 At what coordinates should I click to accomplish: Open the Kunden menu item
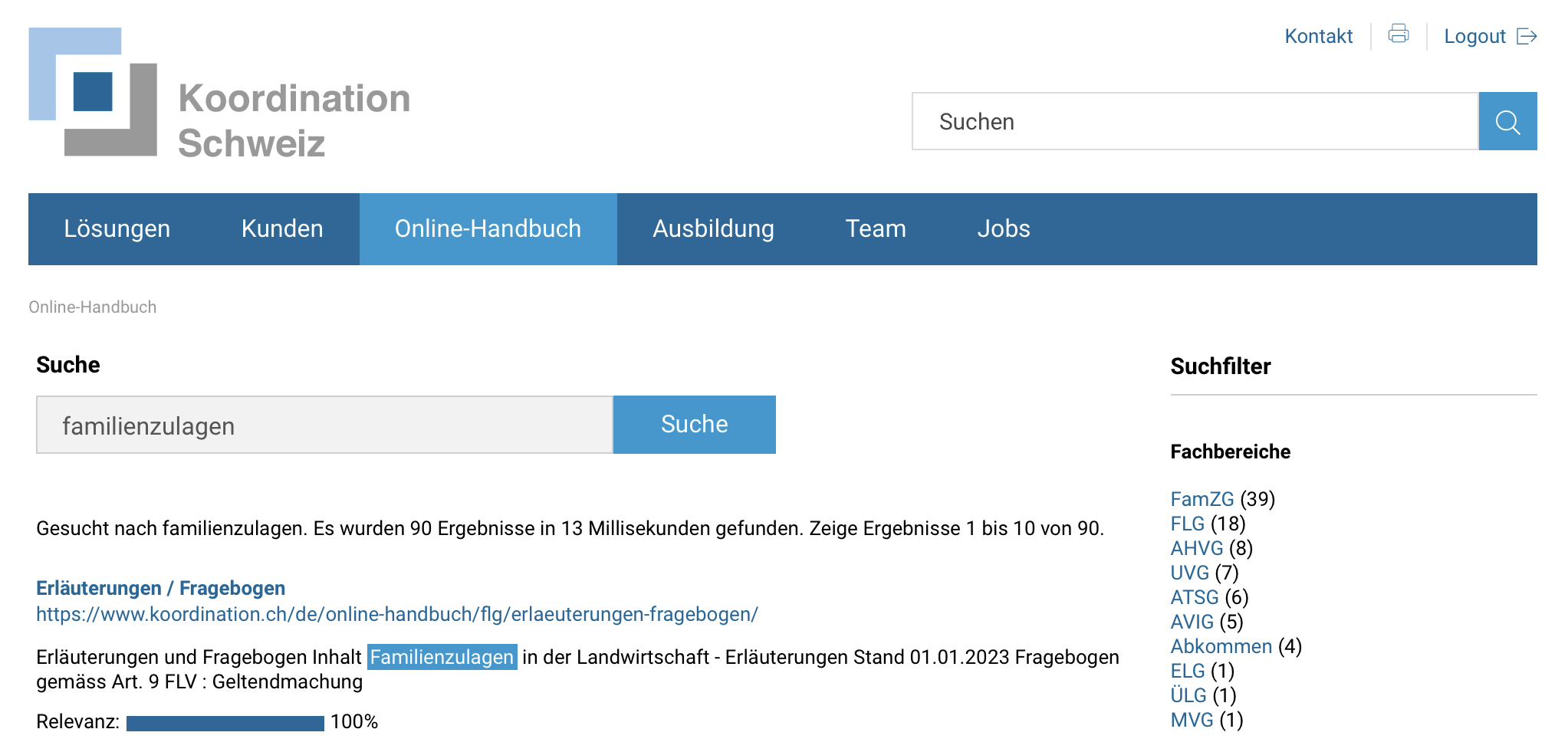[x=282, y=228]
